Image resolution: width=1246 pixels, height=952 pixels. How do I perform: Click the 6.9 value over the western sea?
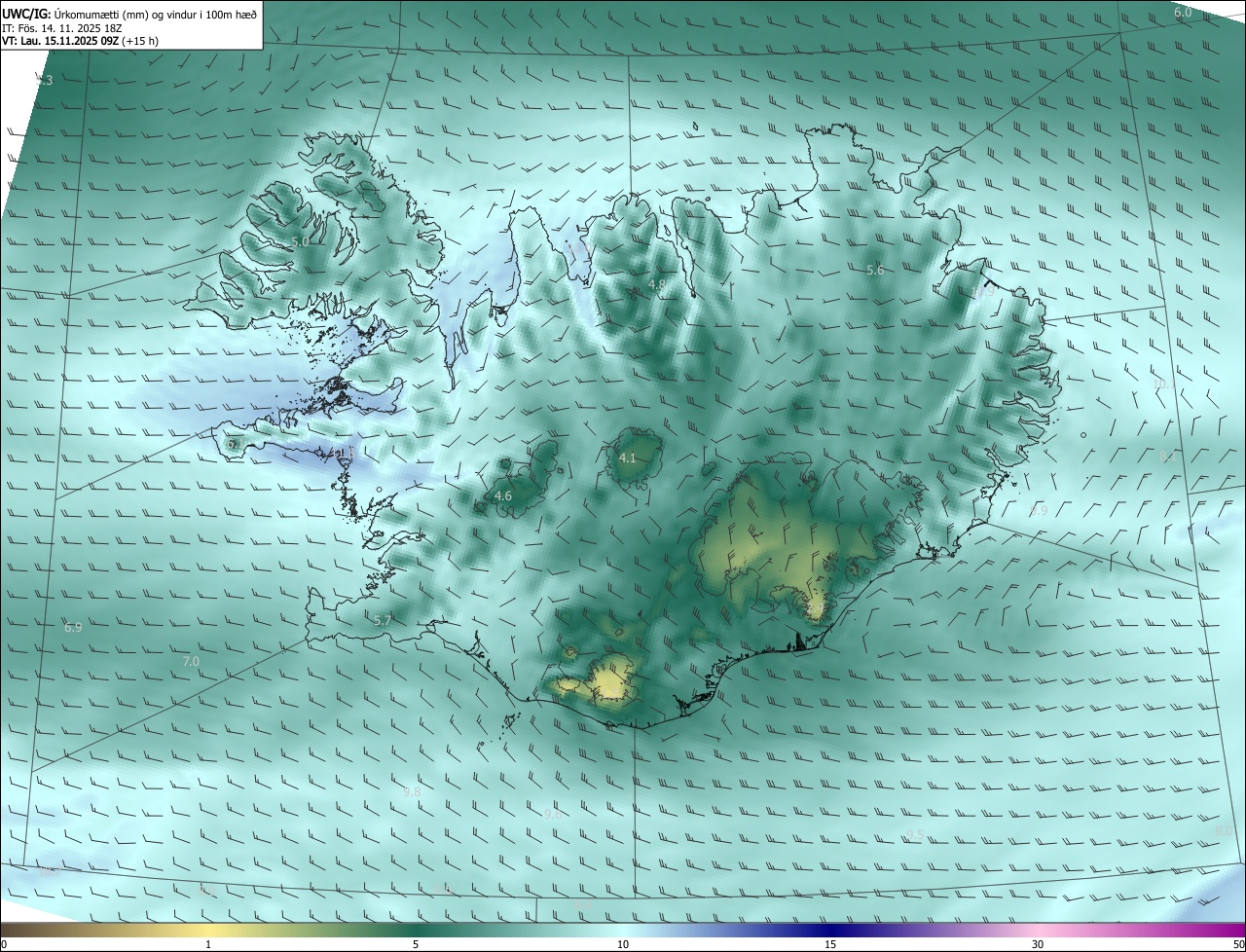click(x=73, y=628)
